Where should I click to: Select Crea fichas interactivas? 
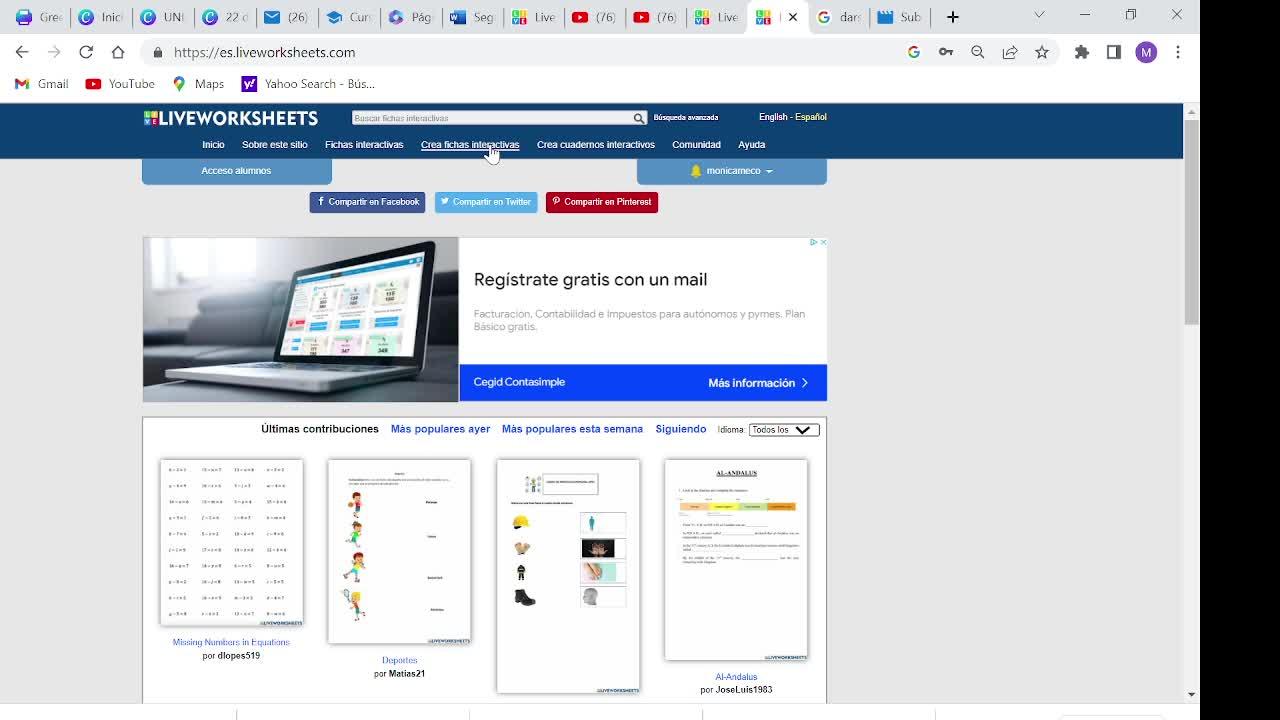tap(470, 145)
